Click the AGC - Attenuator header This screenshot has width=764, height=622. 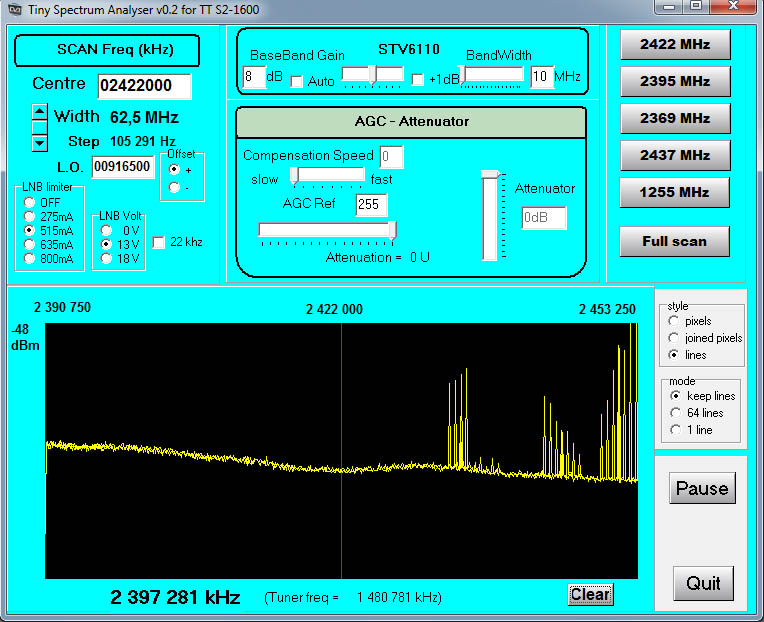(411, 122)
